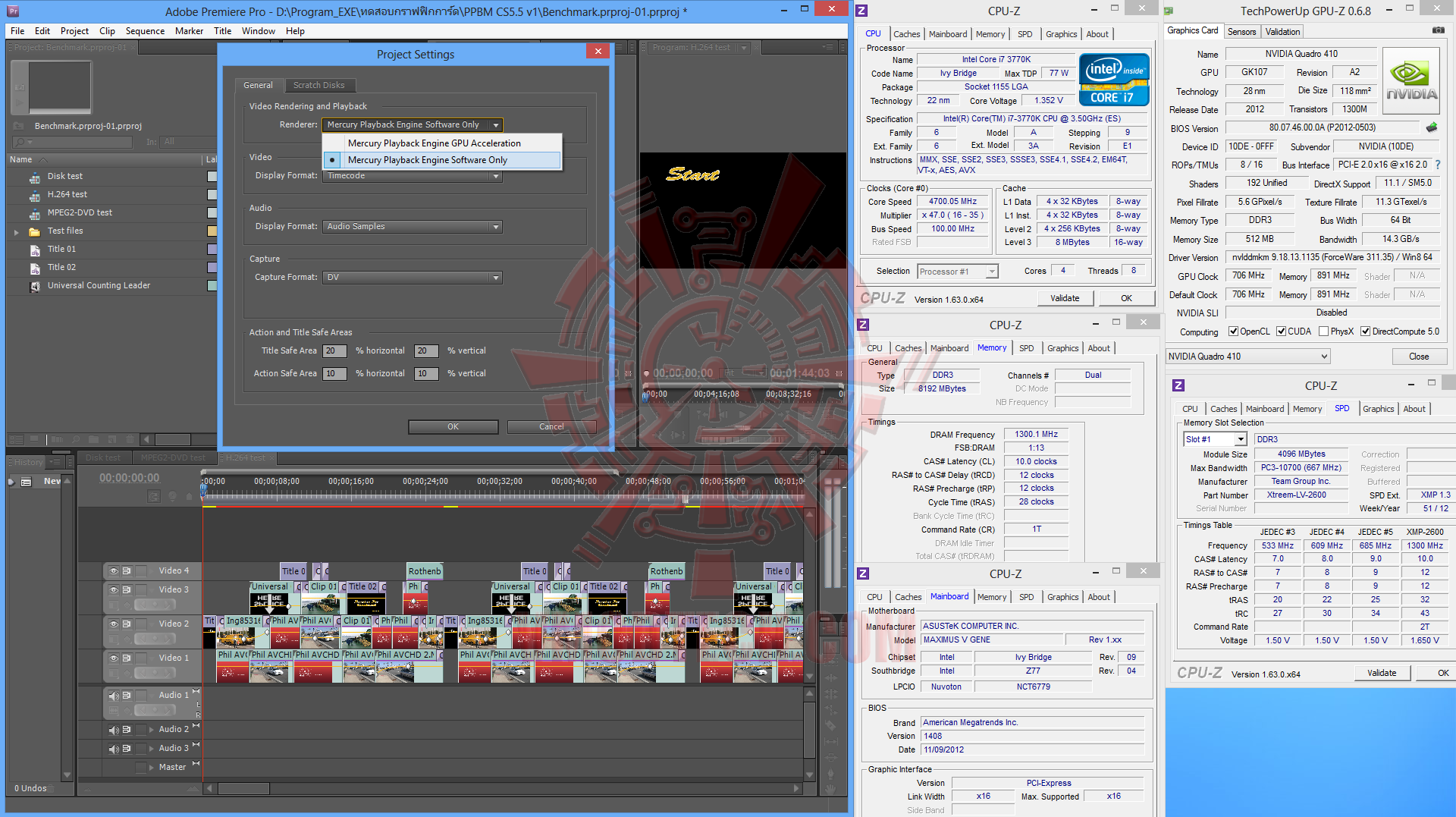The image size is (1456, 817).
Task: Click the Video 4 sync lock icon
Action: click(x=127, y=571)
